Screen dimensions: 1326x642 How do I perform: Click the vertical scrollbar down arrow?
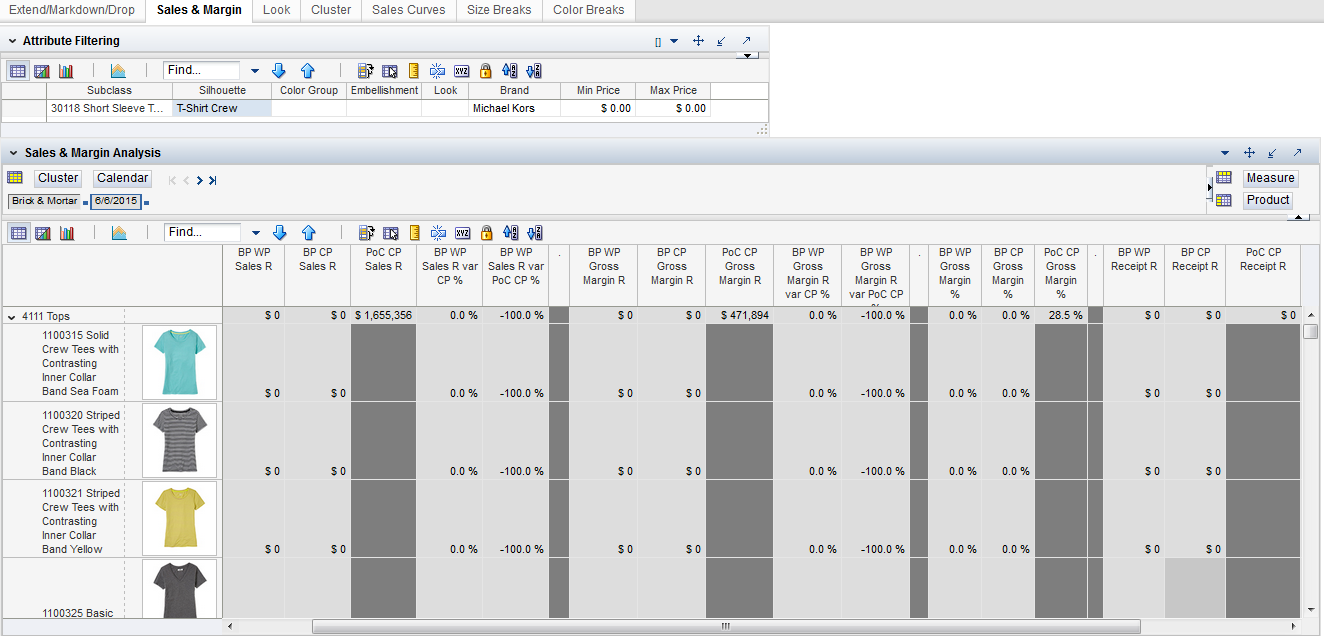[x=1311, y=610]
